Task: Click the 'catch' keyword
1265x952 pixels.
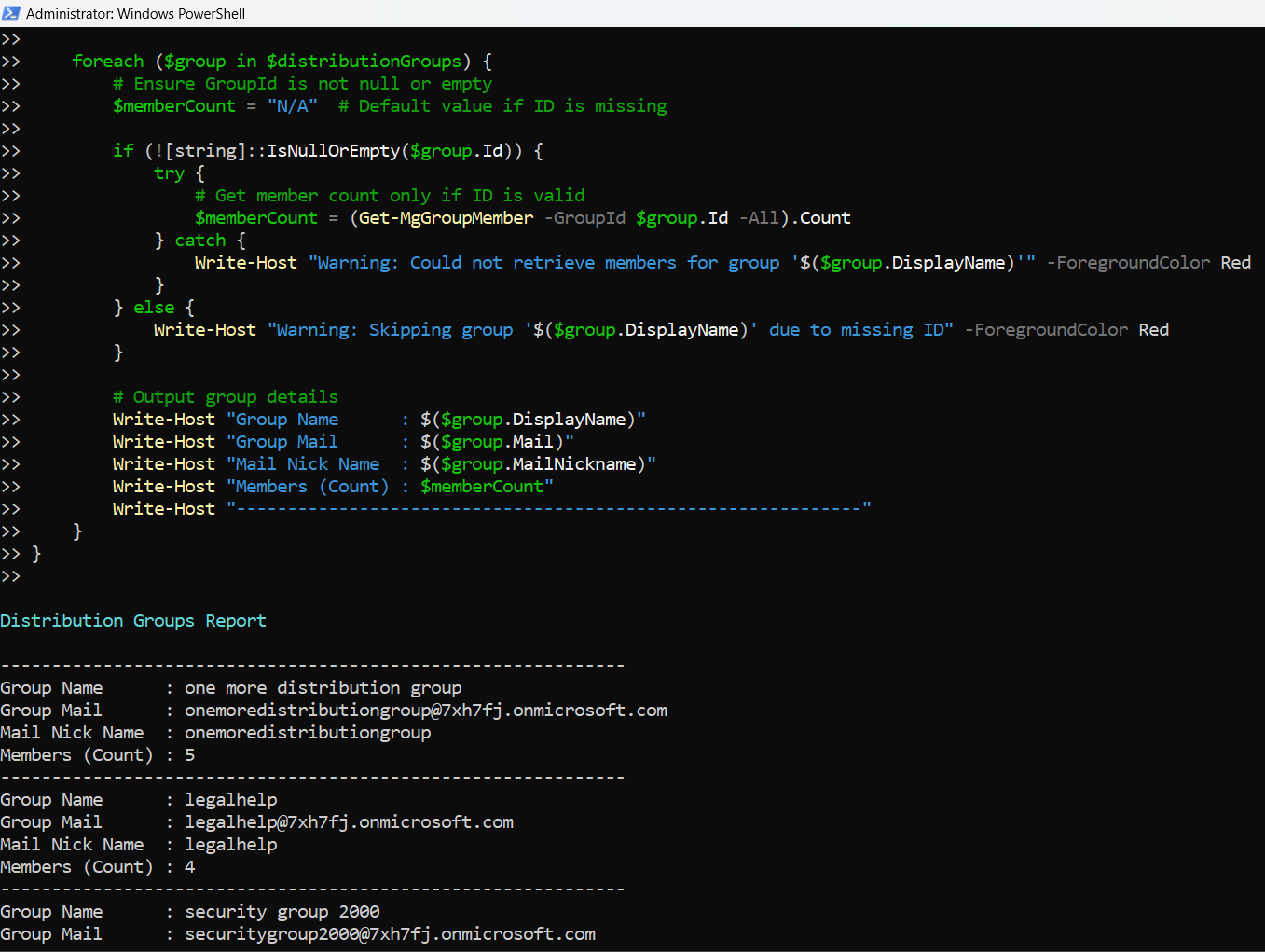Action: pos(199,241)
